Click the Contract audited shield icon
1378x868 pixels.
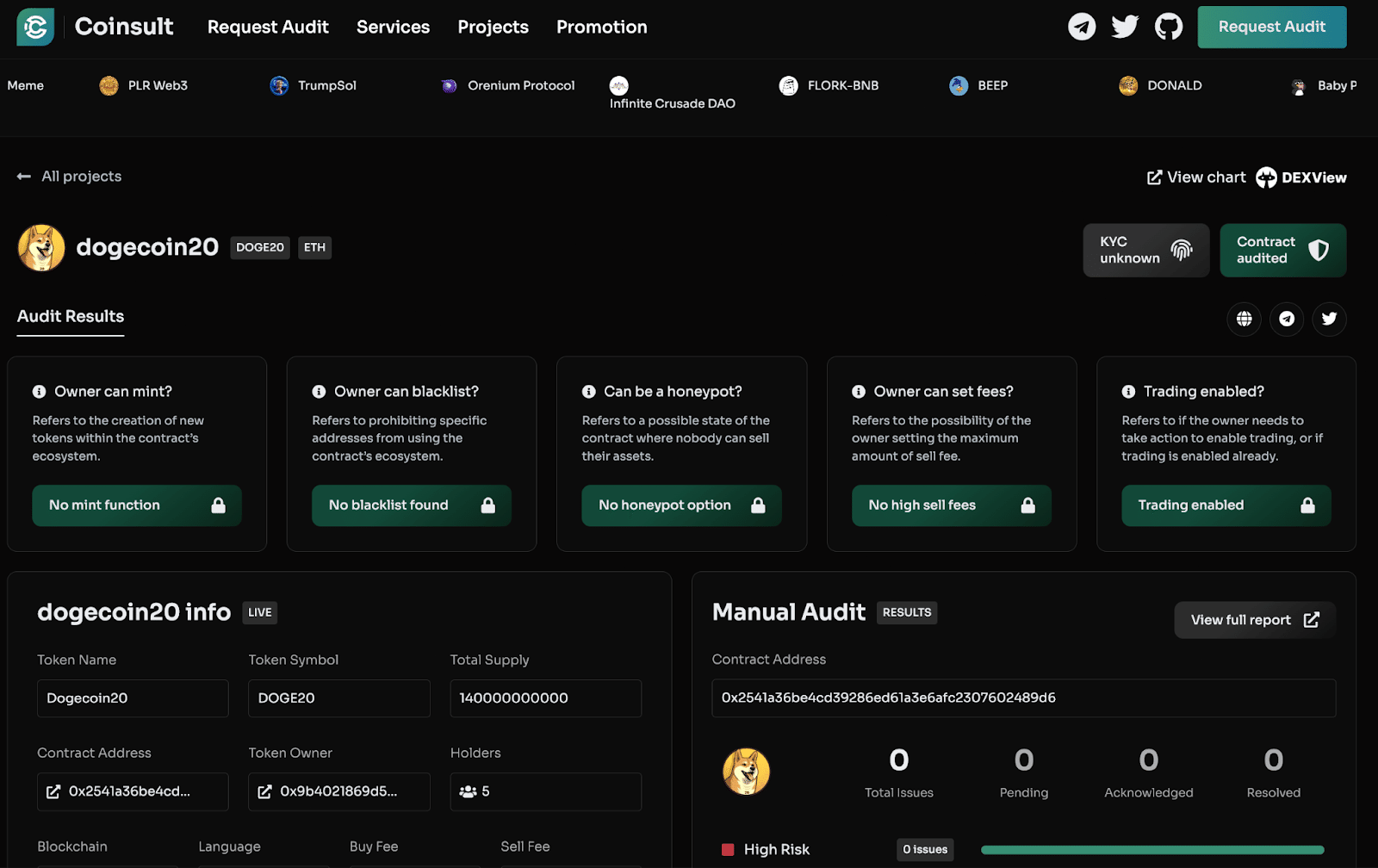tap(1319, 250)
